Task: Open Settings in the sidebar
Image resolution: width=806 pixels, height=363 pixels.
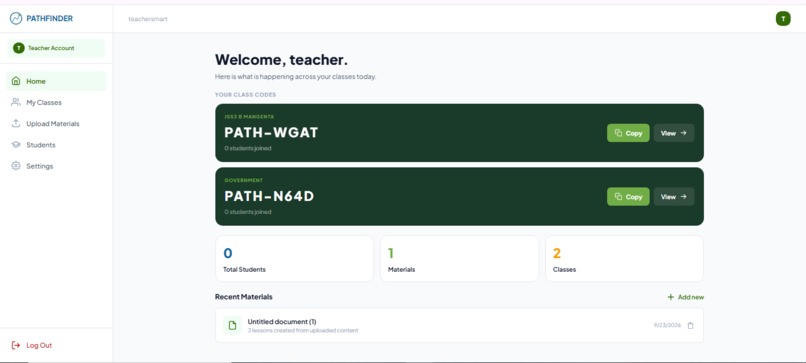Action: click(56, 166)
